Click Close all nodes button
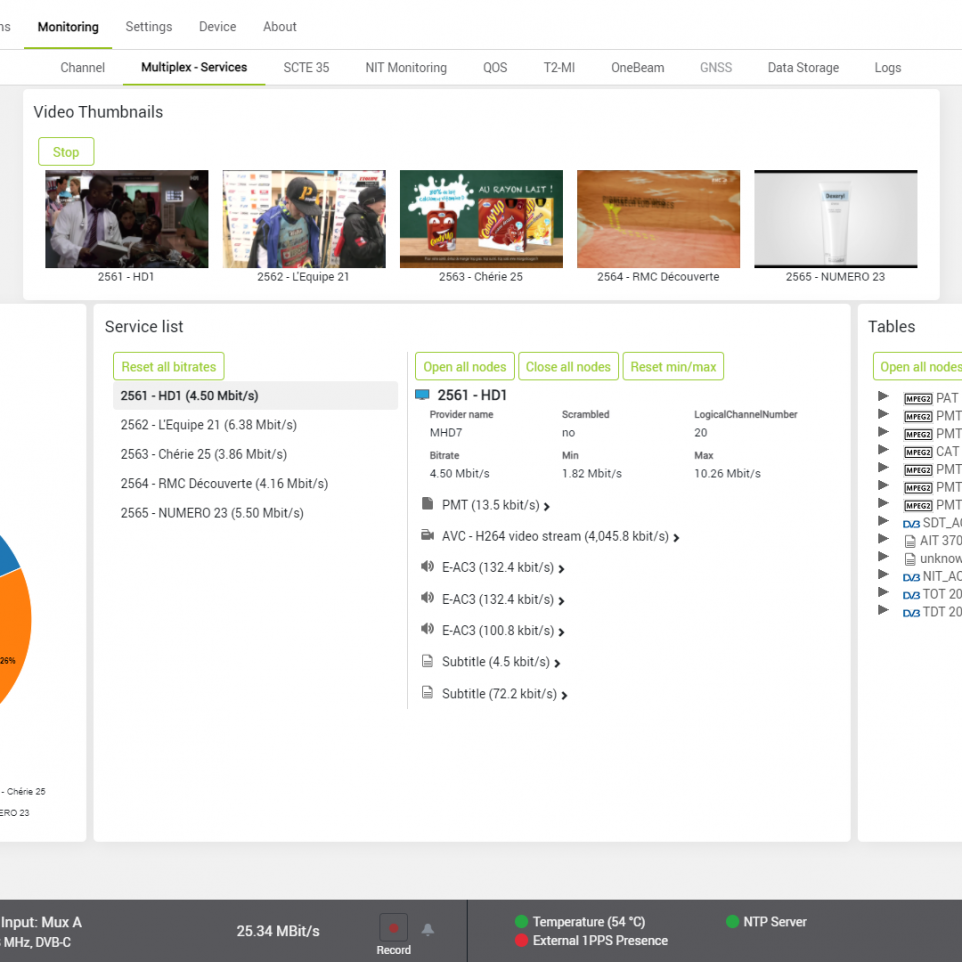962x962 pixels. pyautogui.click(x=568, y=366)
